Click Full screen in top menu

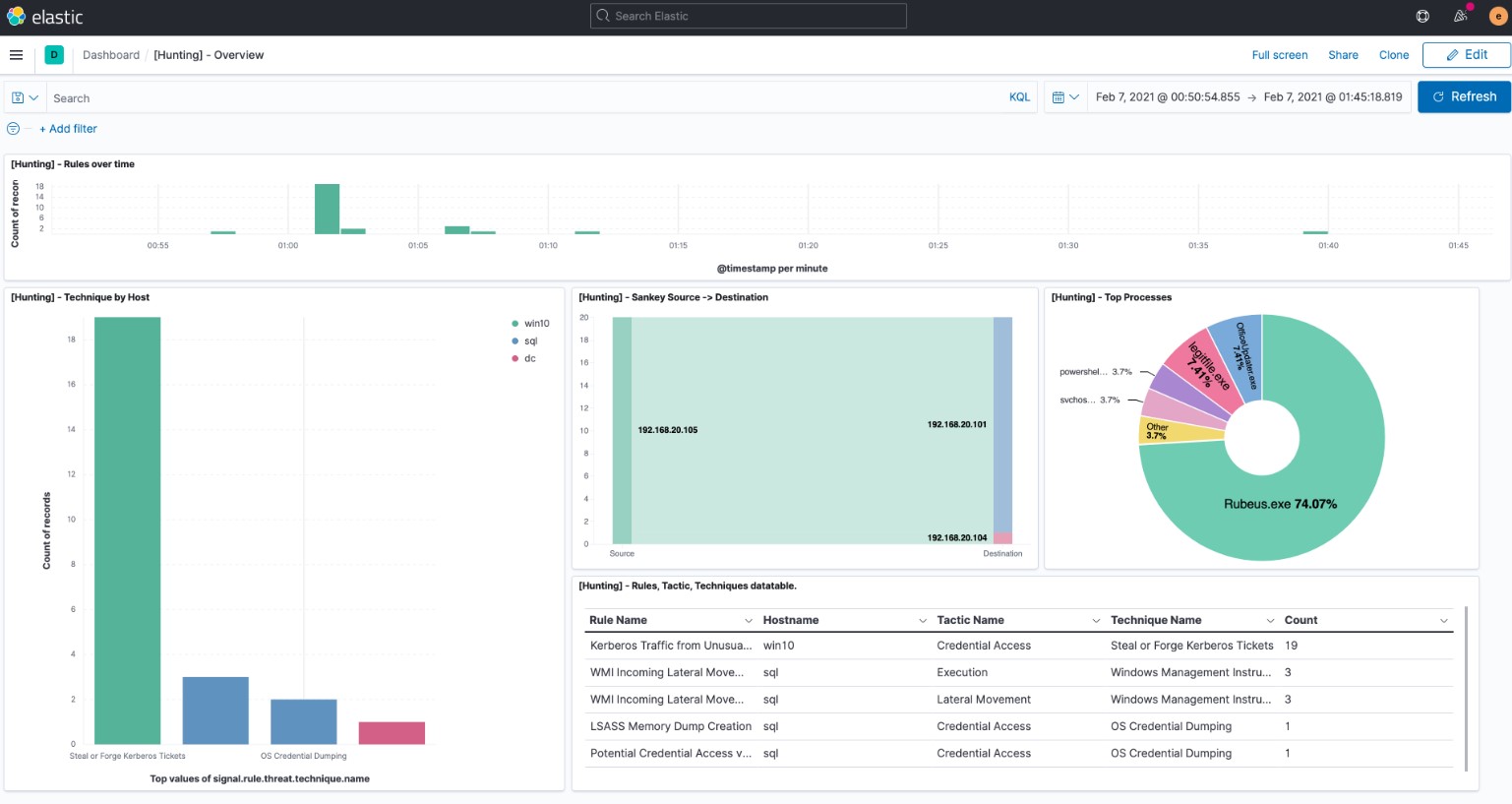(1279, 55)
